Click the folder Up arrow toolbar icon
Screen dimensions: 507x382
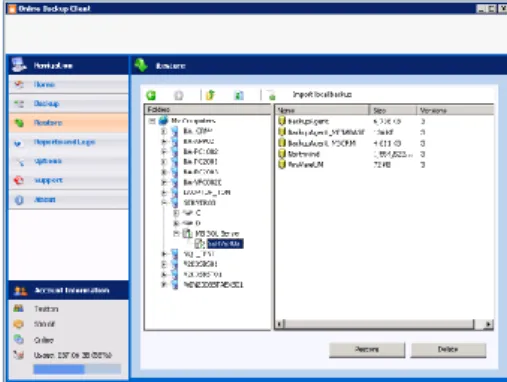pos(210,95)
